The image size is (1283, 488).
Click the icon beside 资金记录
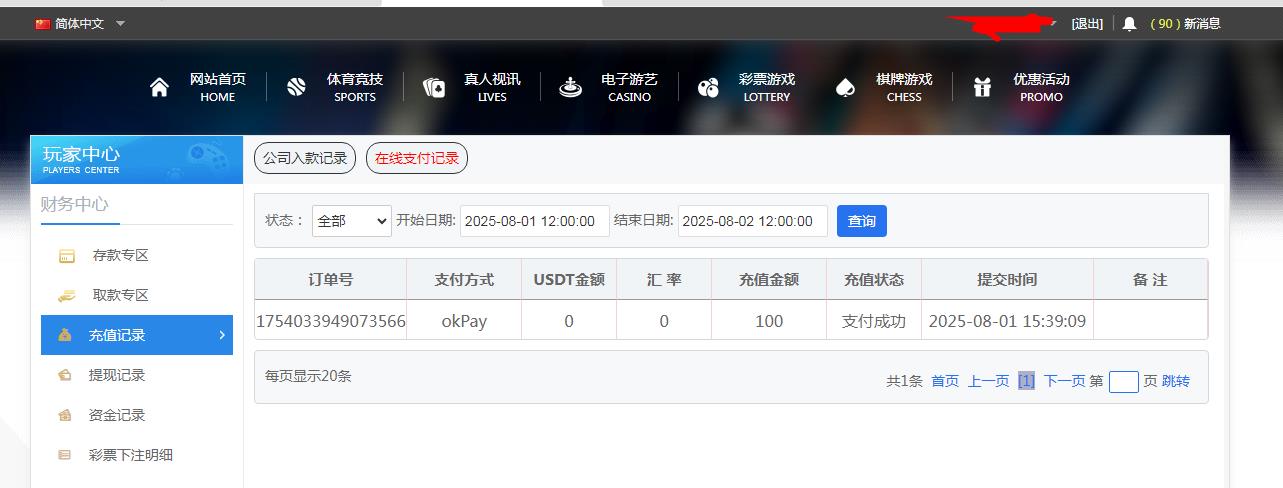tap(65, 415)
